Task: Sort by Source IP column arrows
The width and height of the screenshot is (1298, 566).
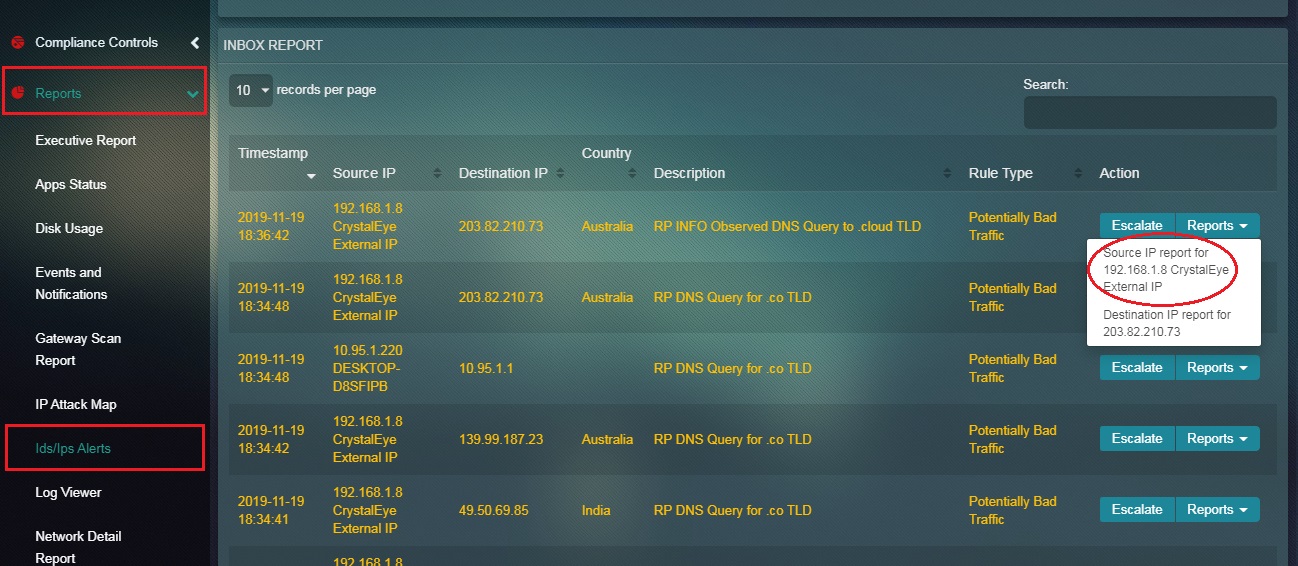Action: (437, 174)
